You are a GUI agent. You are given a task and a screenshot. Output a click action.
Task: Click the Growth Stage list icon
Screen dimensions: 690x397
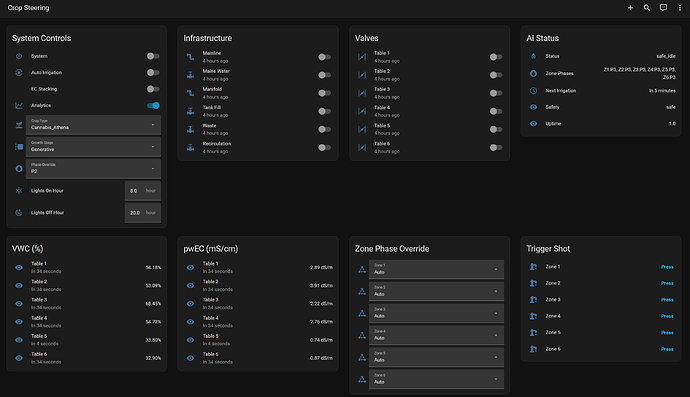[x=19, y=147]
